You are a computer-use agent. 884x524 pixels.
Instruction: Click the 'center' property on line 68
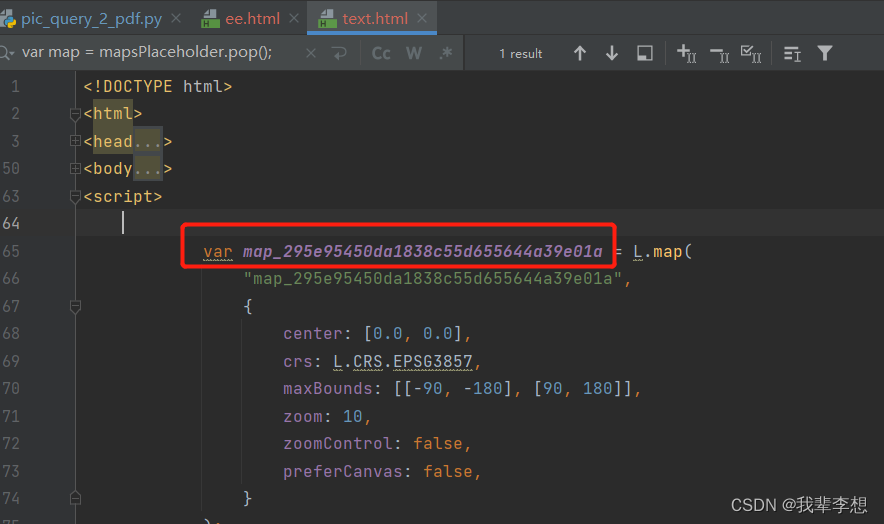pos(313,334)
